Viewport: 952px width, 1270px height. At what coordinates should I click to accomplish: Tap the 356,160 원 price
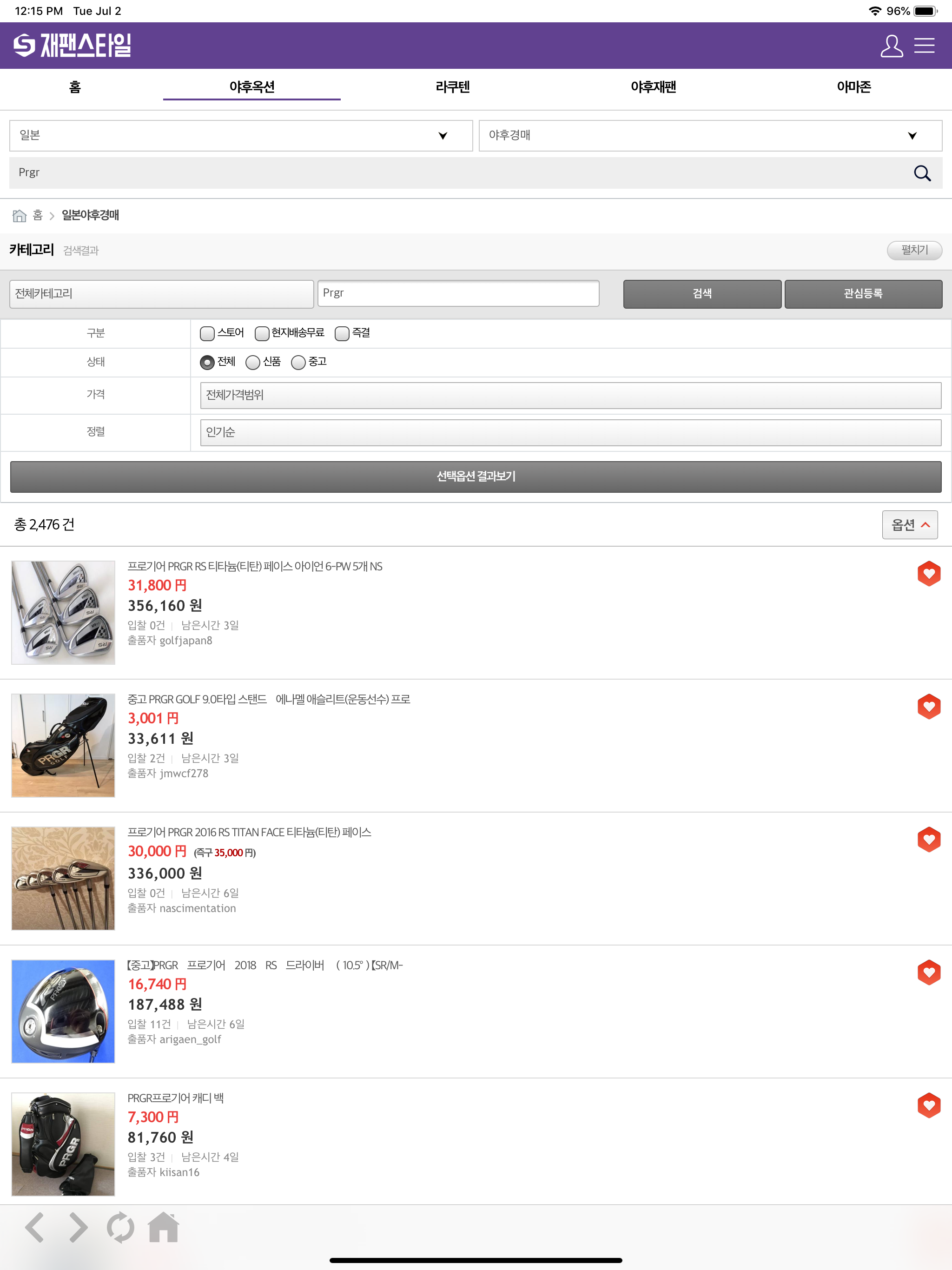[x=165, y=606]
